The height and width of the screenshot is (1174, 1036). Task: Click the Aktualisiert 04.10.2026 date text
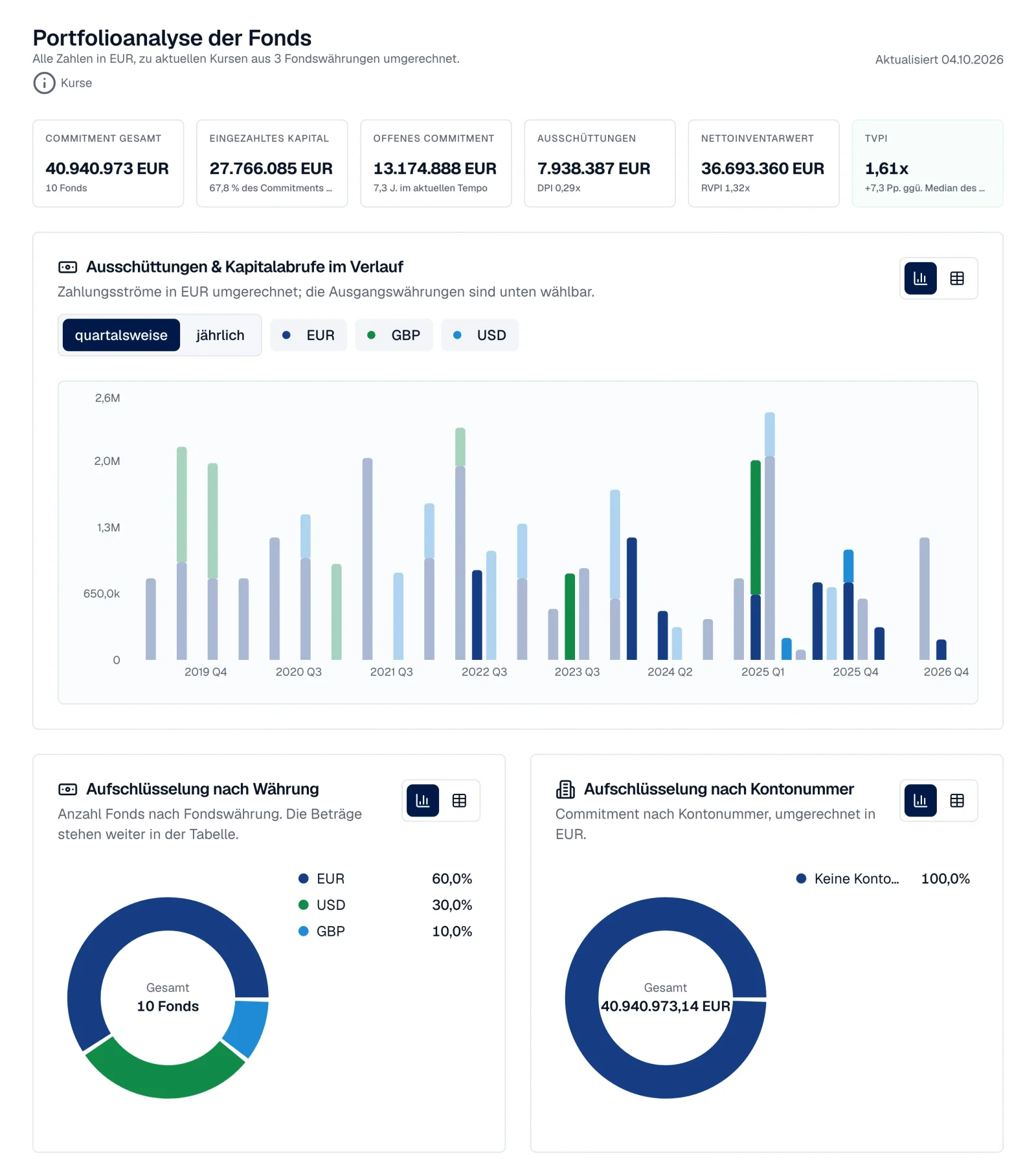[x=939, y=60]
